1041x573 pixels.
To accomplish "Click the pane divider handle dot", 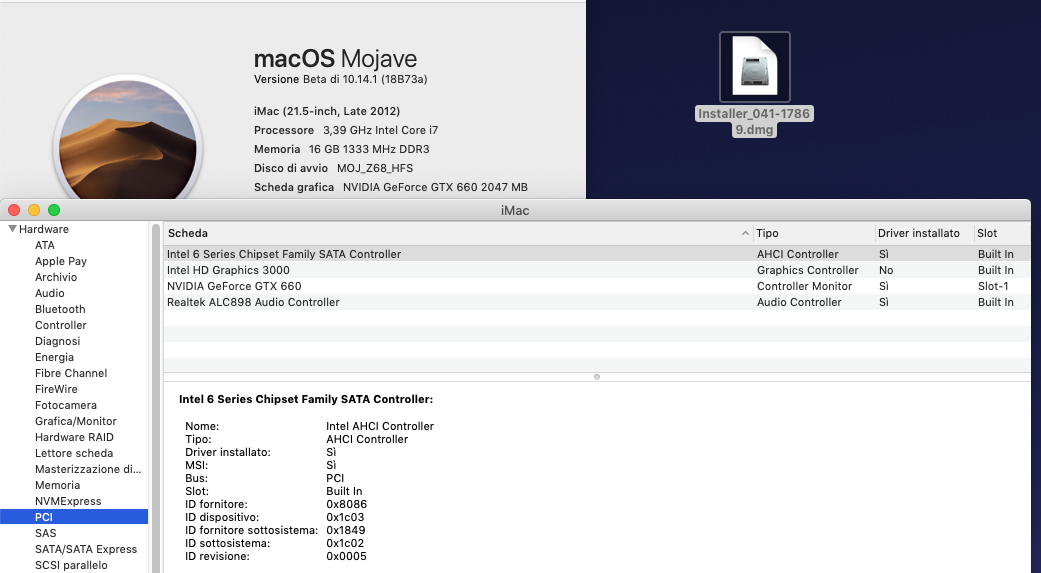I will point(597,376).
